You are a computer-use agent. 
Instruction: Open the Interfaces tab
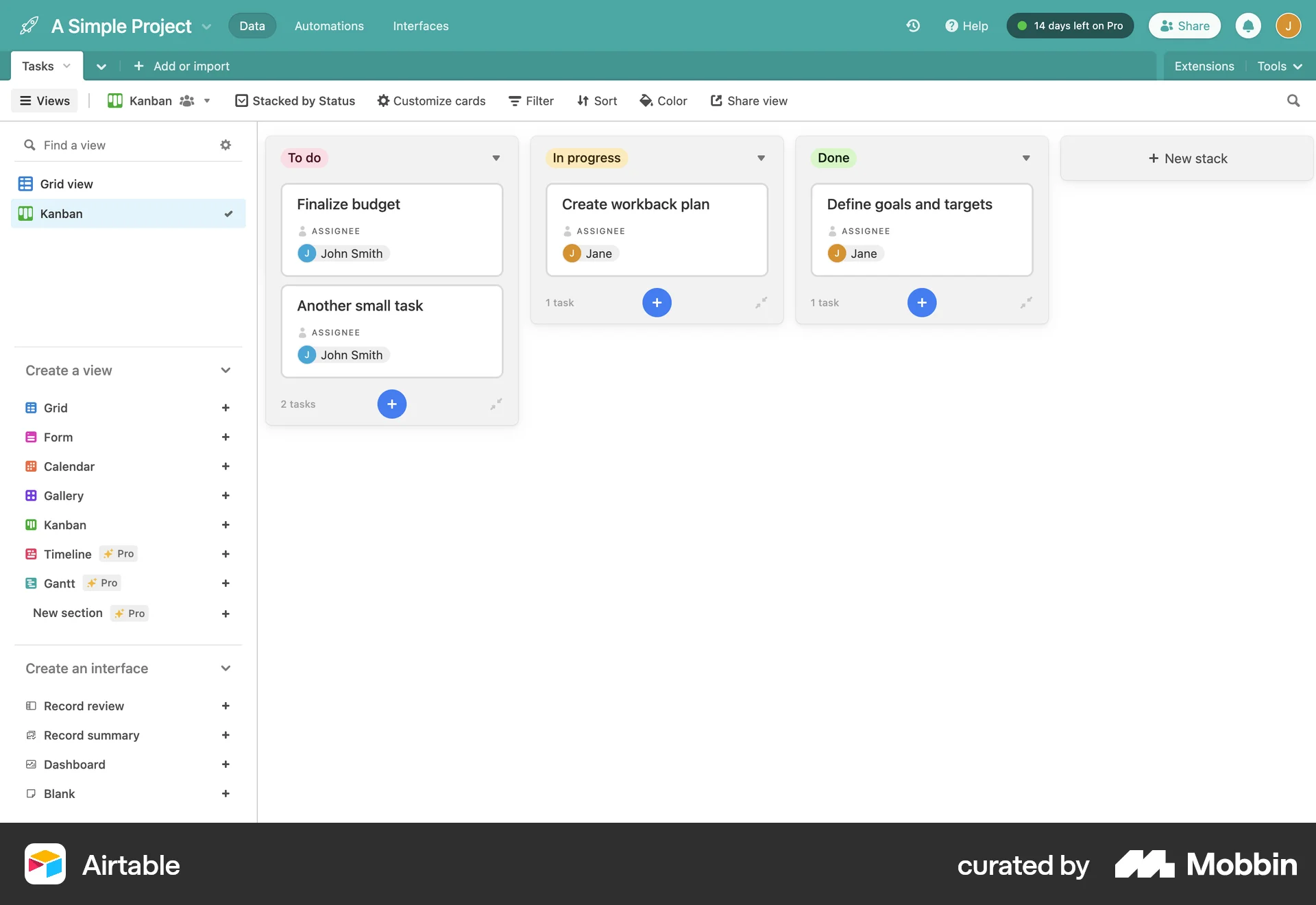(x=420, y=25)
